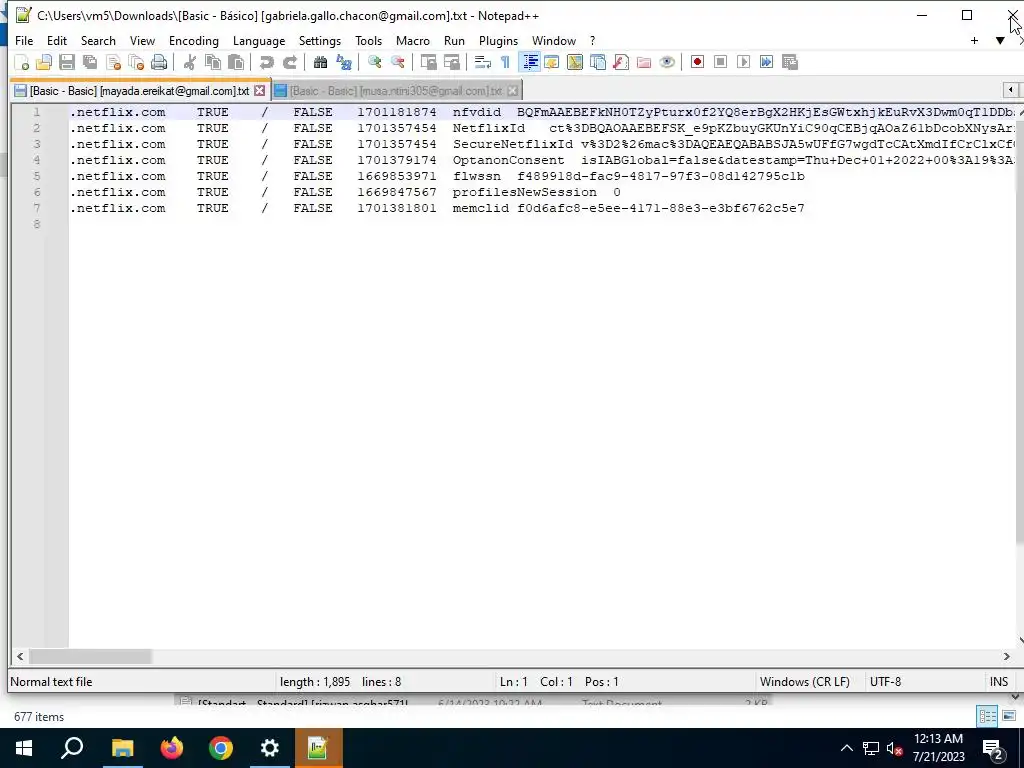The image size is (1024, 768).
Task: Click the Windows (CR LF) status field
Action: (805, 682)
